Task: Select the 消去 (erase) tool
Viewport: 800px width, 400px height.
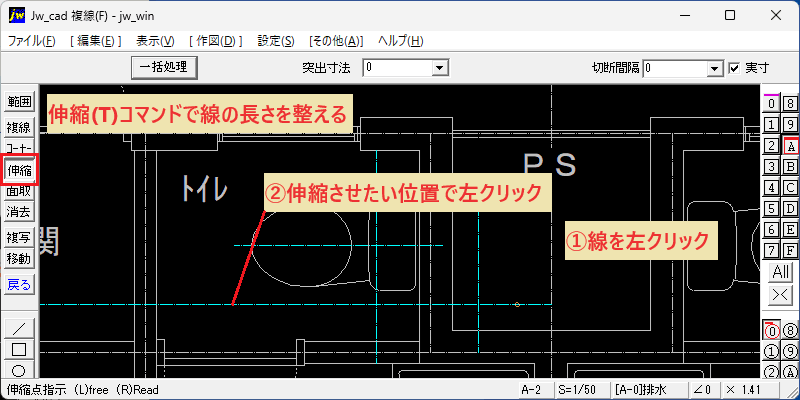Action: click(19, 211)
